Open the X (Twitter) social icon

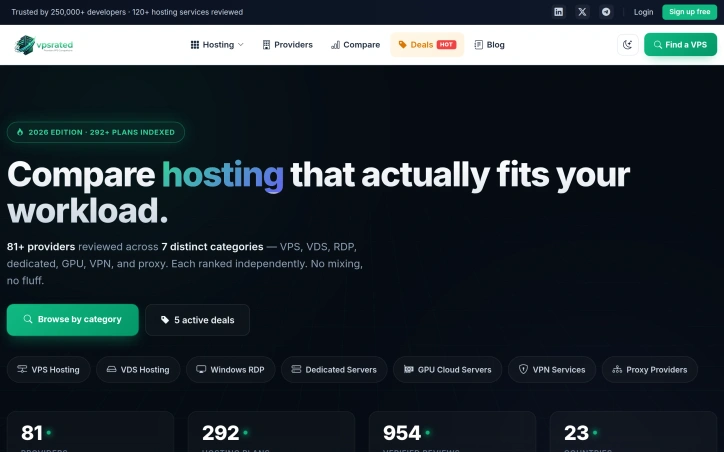pyautogui.click(x=582, y=12)
